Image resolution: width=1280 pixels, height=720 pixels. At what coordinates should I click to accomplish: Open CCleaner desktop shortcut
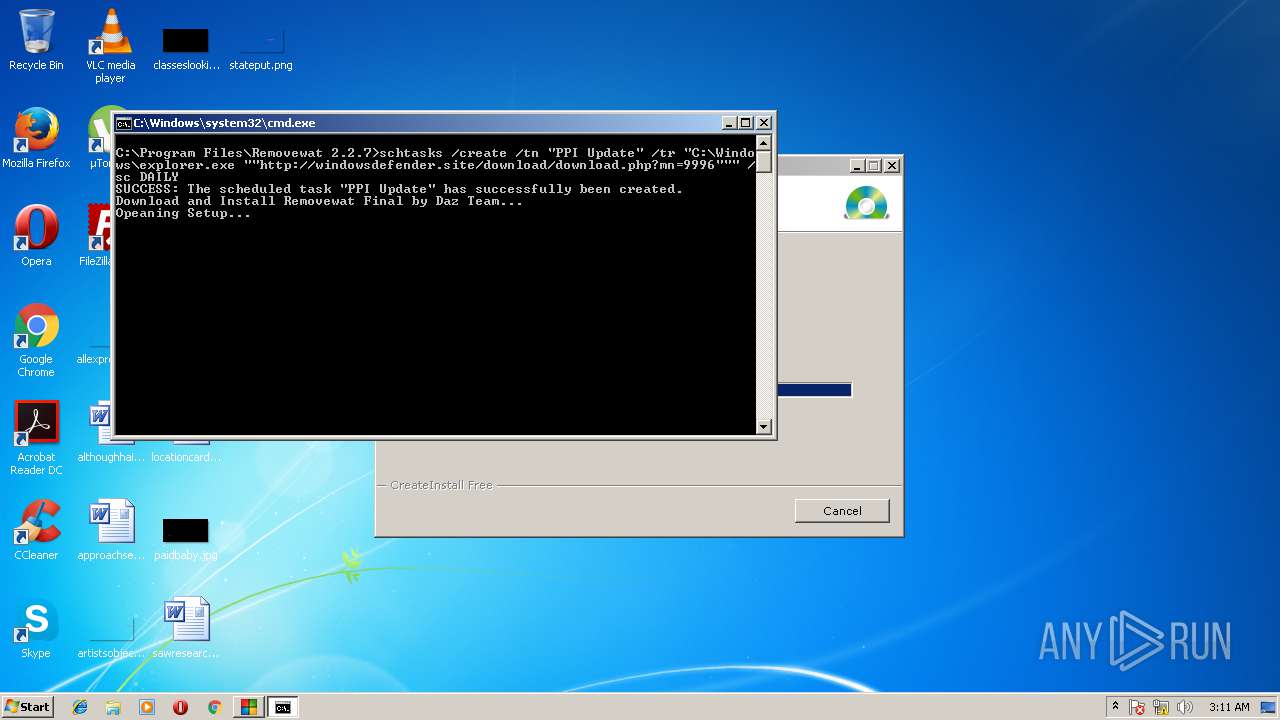click(x=36, y=530)
